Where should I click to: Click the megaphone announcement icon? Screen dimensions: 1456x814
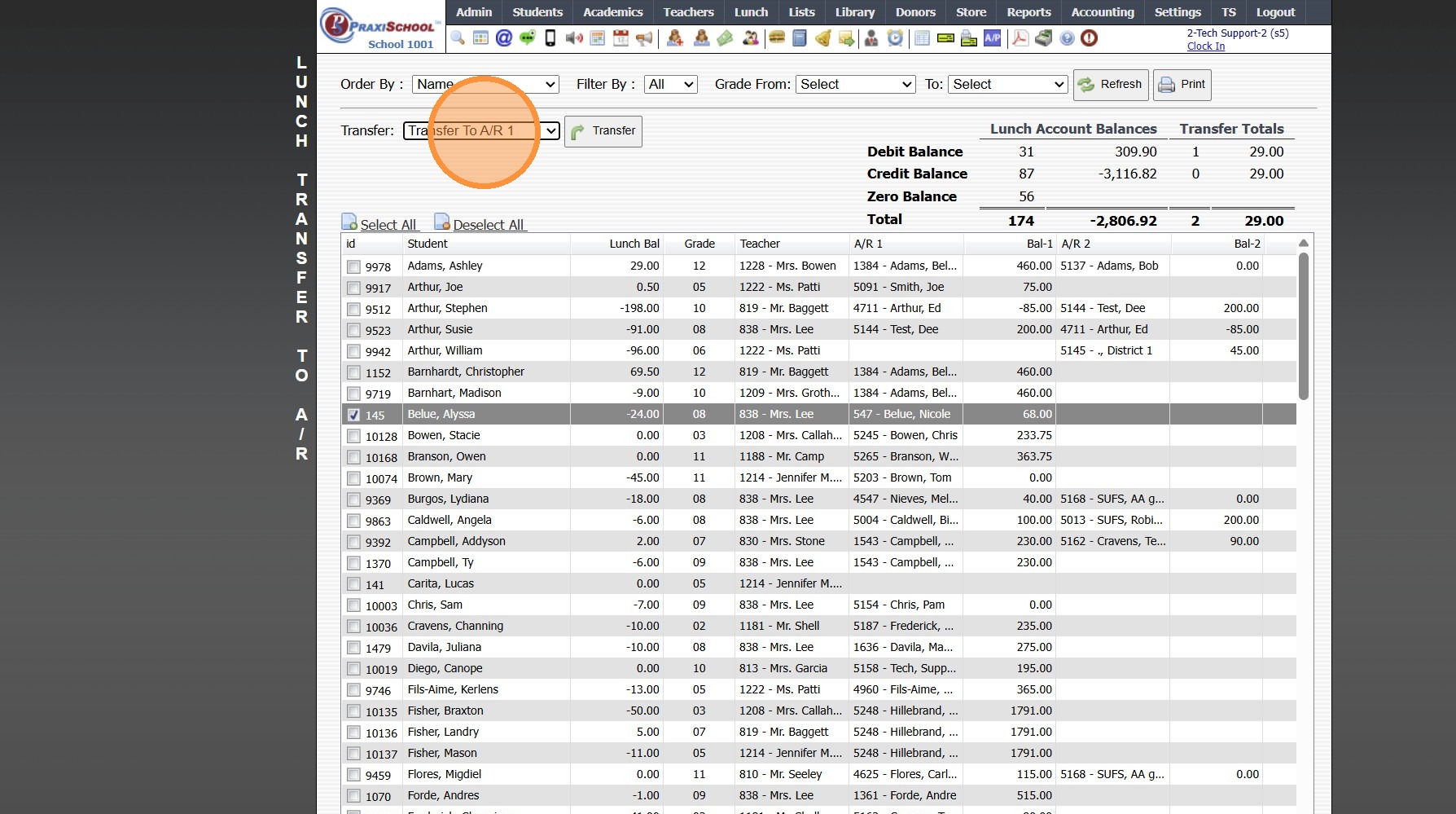point(644,38)
